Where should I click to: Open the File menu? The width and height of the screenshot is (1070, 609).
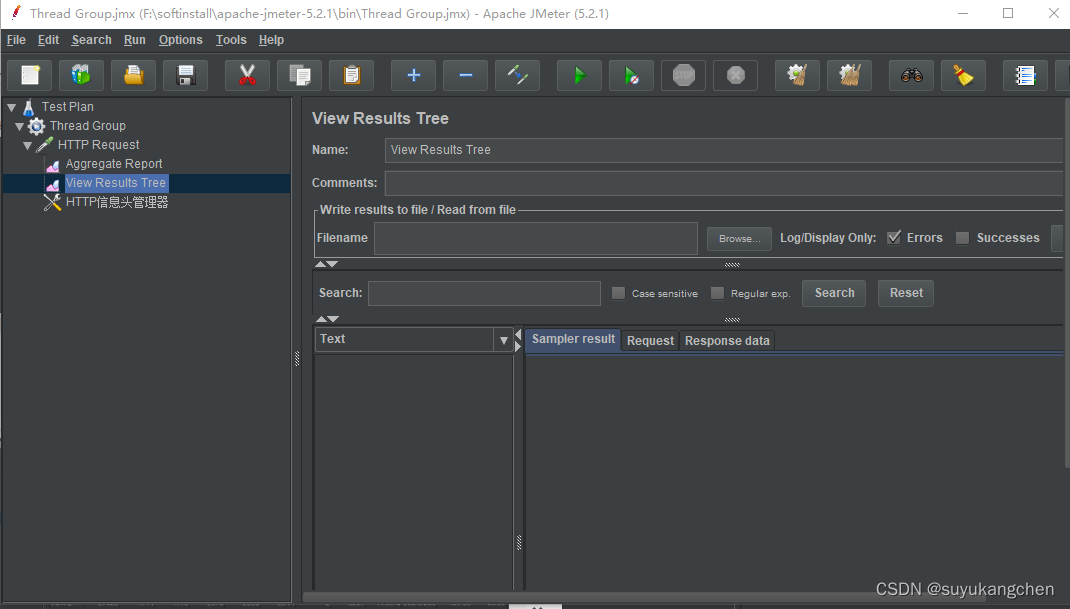16,40
